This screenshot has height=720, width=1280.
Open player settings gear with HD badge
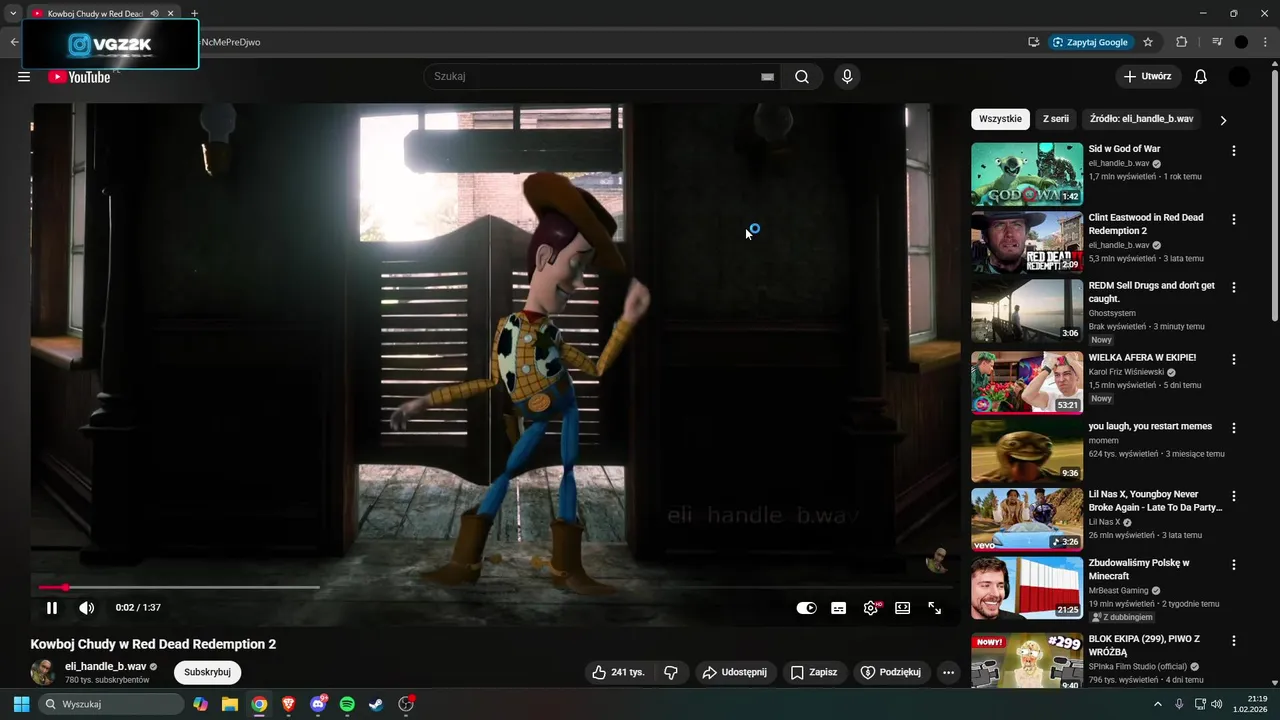[871, 608]
